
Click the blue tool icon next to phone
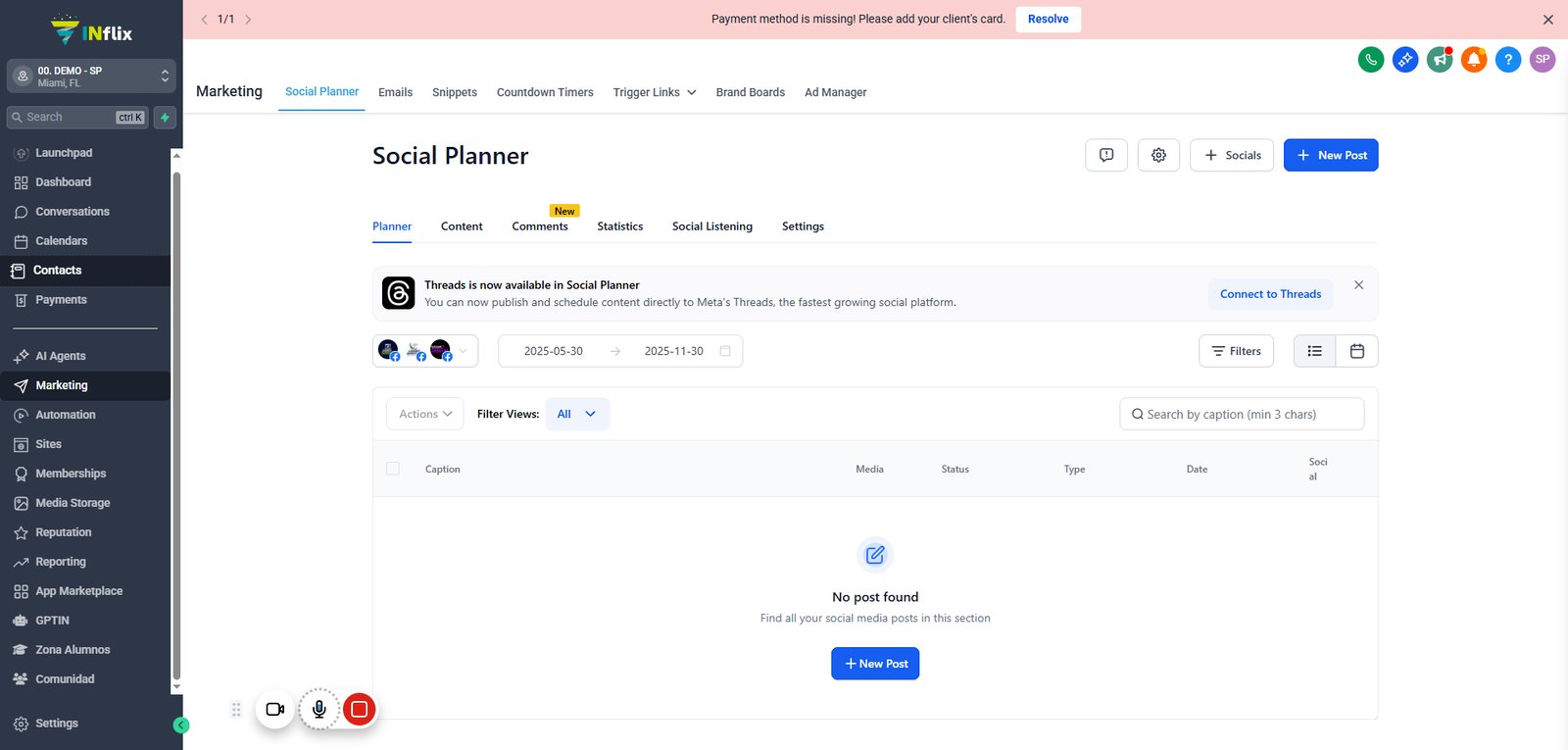(x=1405, y=60)
